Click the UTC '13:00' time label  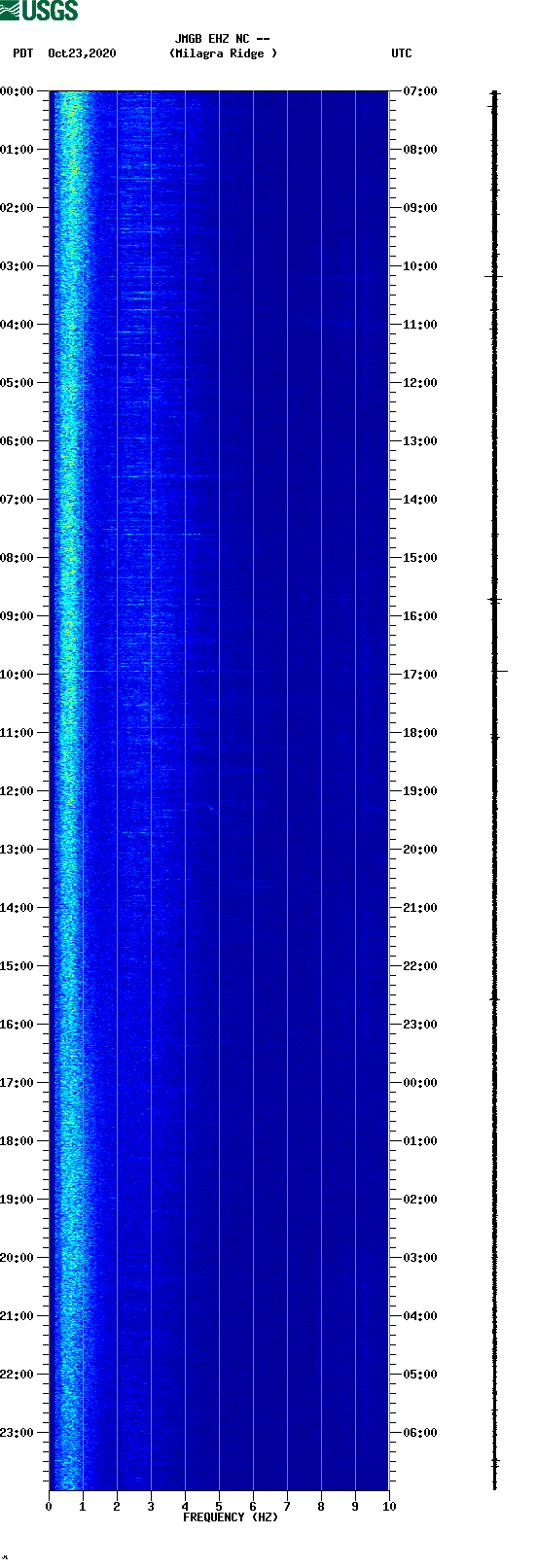420,441
